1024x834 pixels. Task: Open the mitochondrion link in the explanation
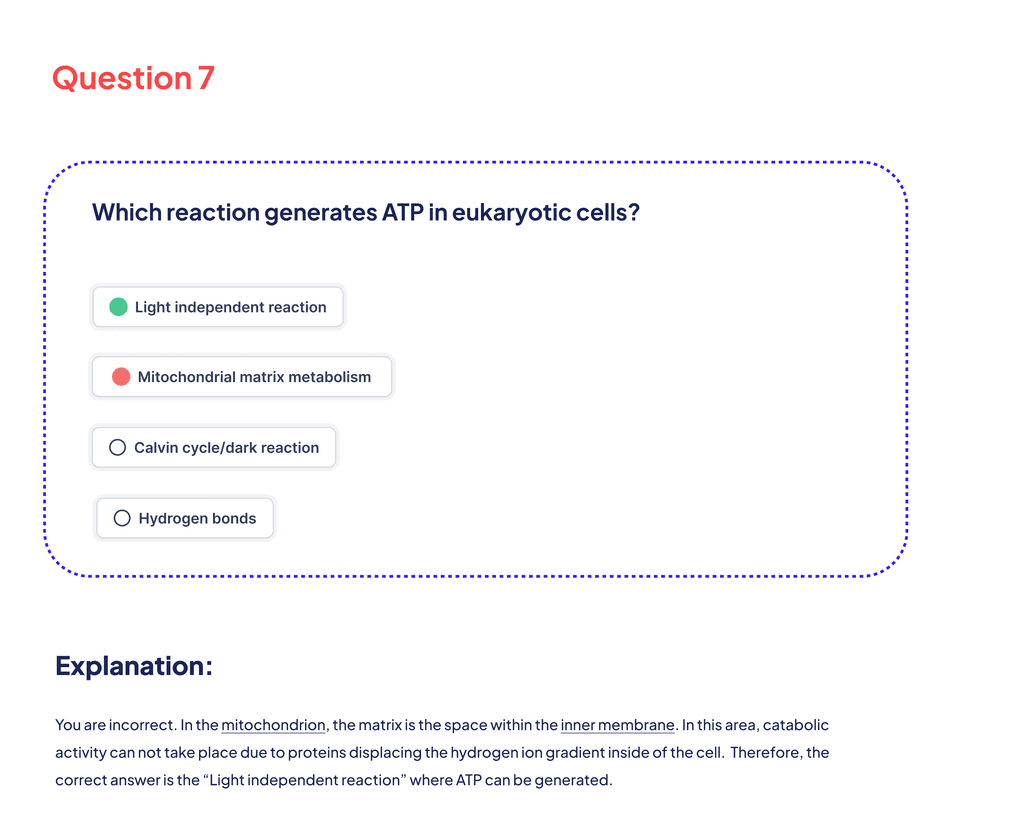click(274, 725)
